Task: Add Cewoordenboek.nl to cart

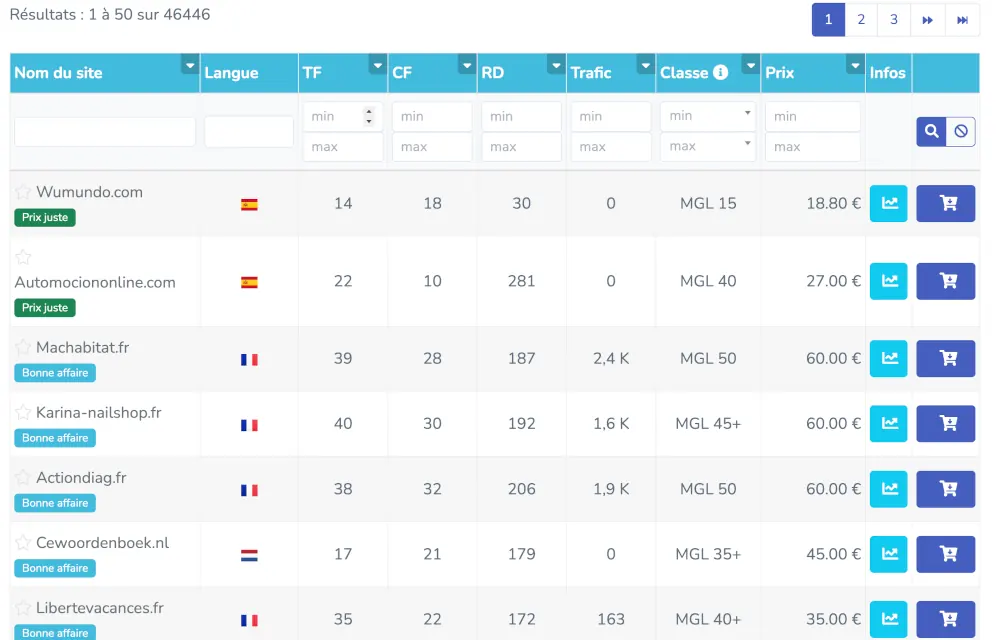Action: coord(946,554)
